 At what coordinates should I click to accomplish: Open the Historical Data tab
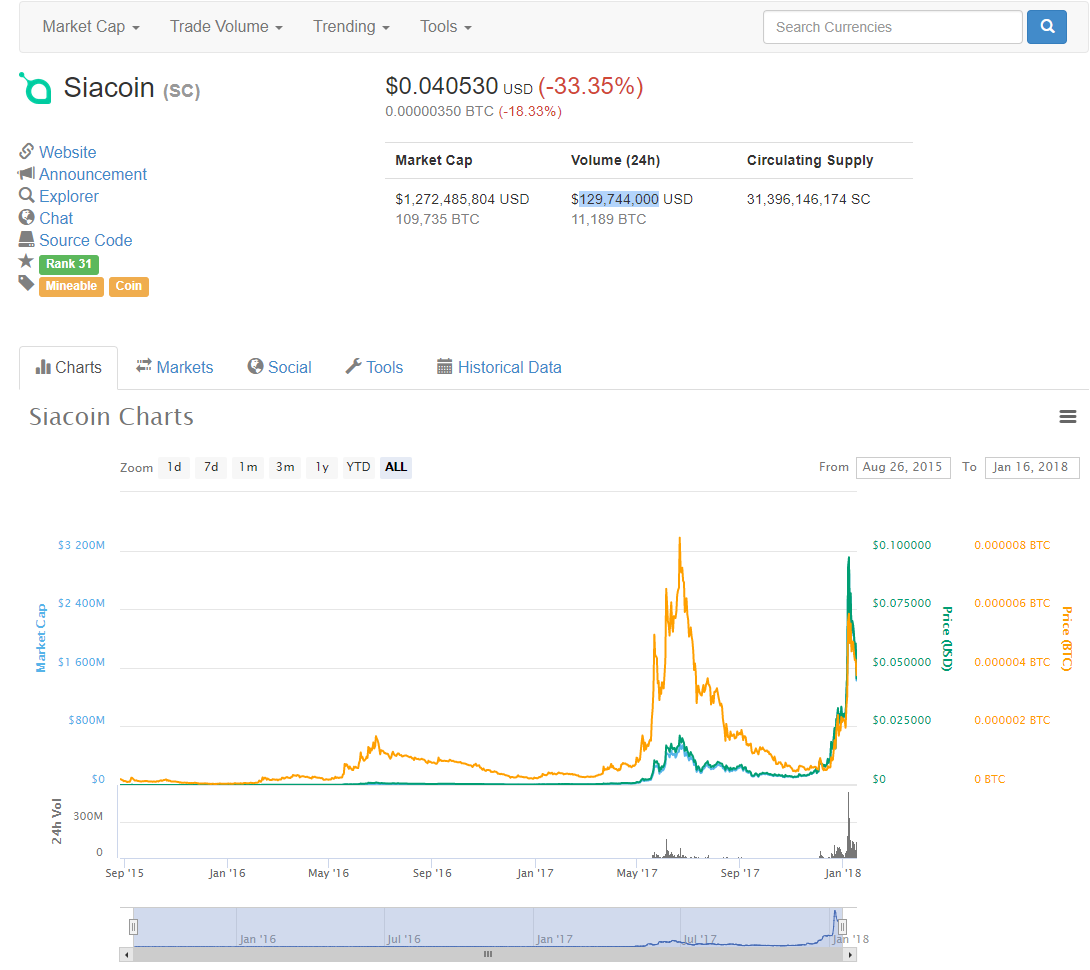(499, 367)
